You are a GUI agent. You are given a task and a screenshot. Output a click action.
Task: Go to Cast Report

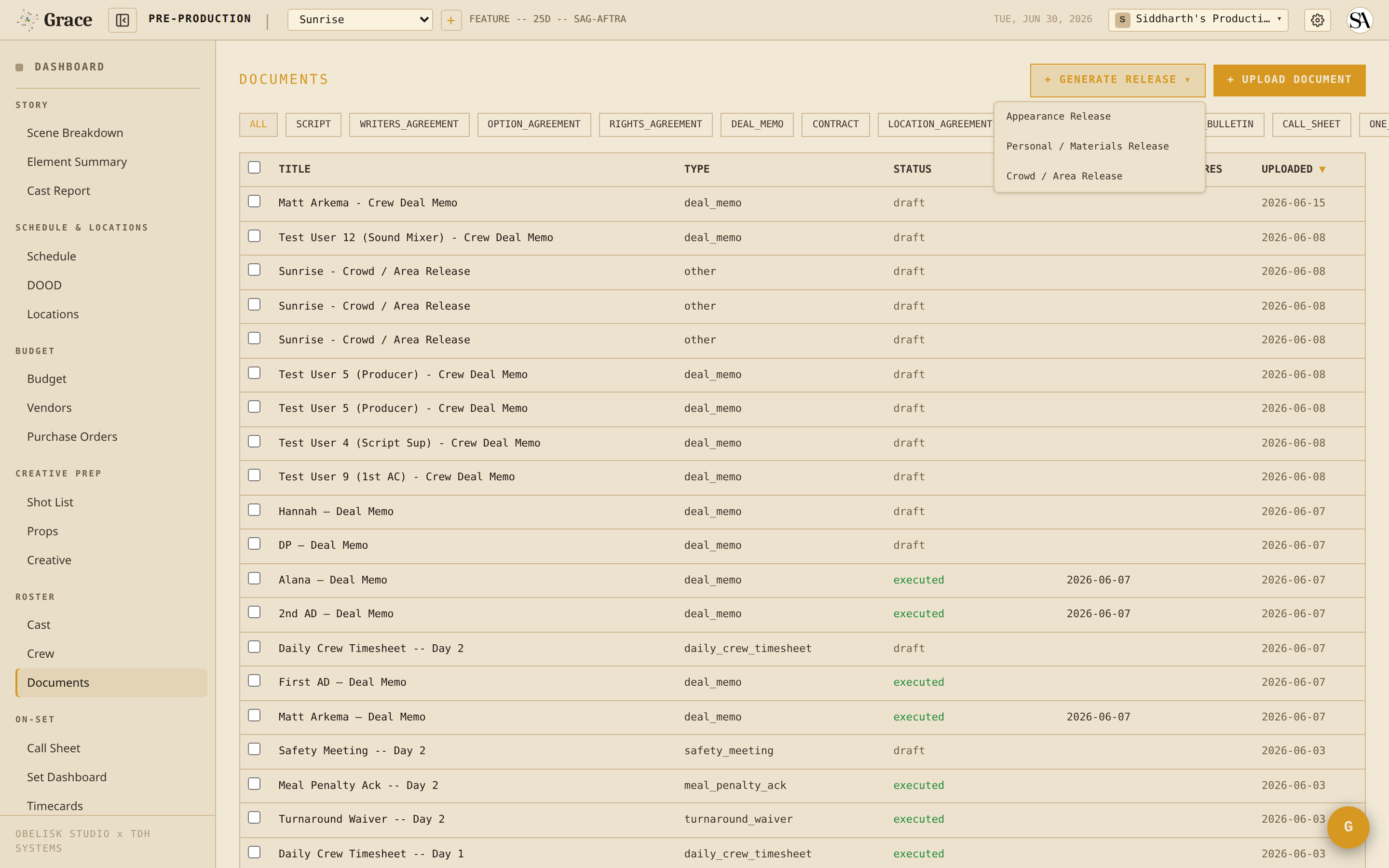58,191
